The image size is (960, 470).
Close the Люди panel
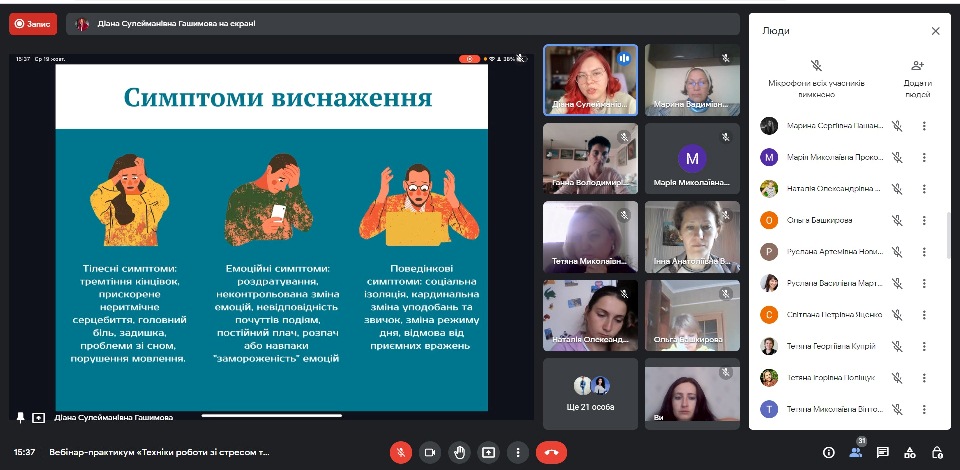click(936, 31)
